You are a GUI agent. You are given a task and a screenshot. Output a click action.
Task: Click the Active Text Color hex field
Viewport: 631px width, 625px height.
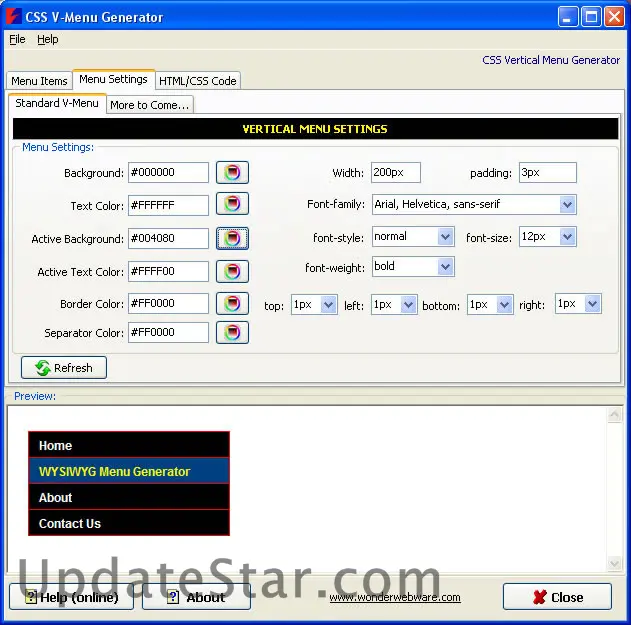coord(168,271)
